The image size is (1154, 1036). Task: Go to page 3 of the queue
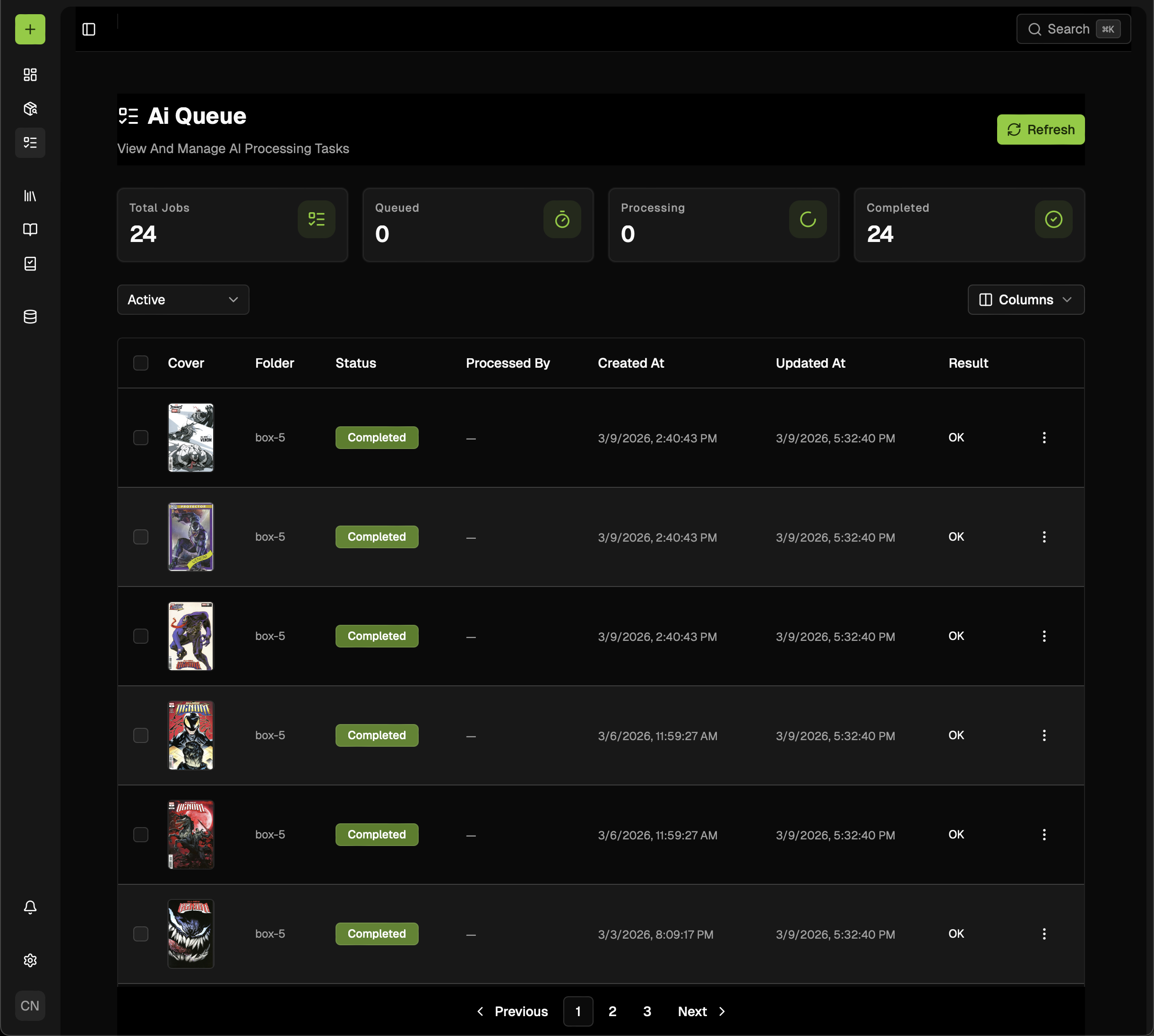pos(647,1011)
